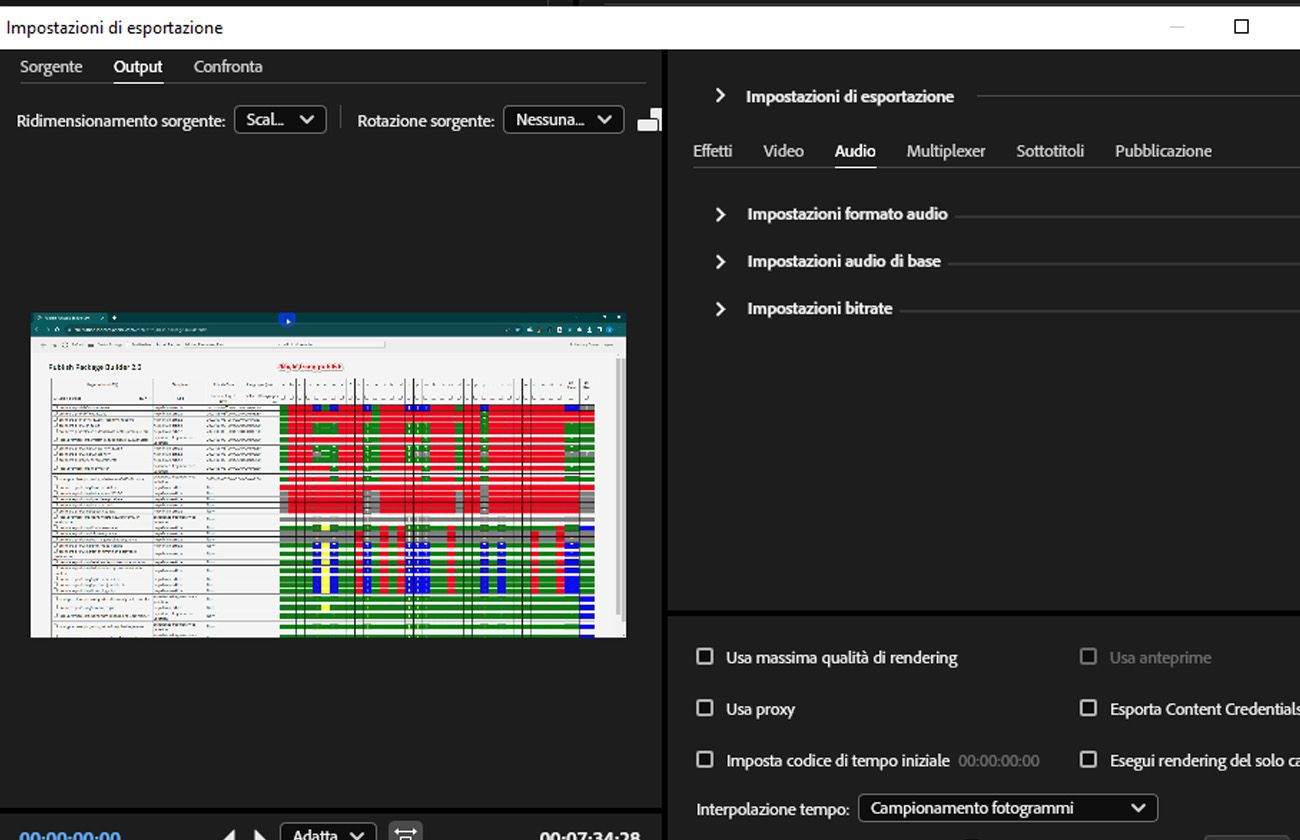Open the Adatta zoom level dropdown

coord(327,833)
